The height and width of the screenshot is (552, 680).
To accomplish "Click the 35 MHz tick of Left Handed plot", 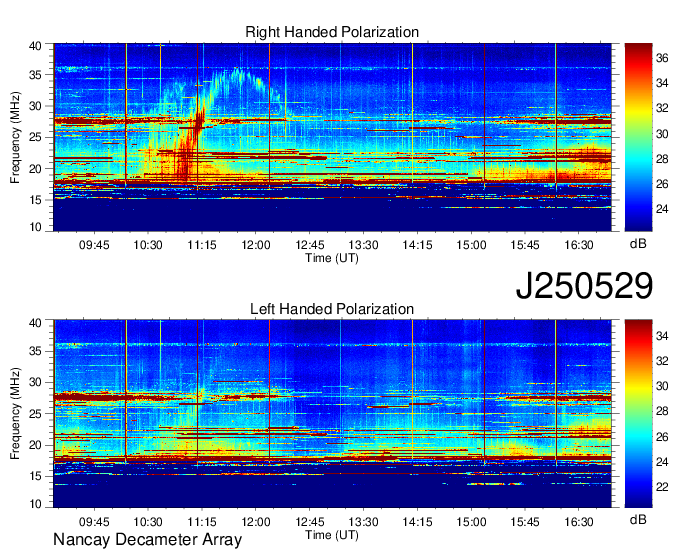I will tap(35, 351).
